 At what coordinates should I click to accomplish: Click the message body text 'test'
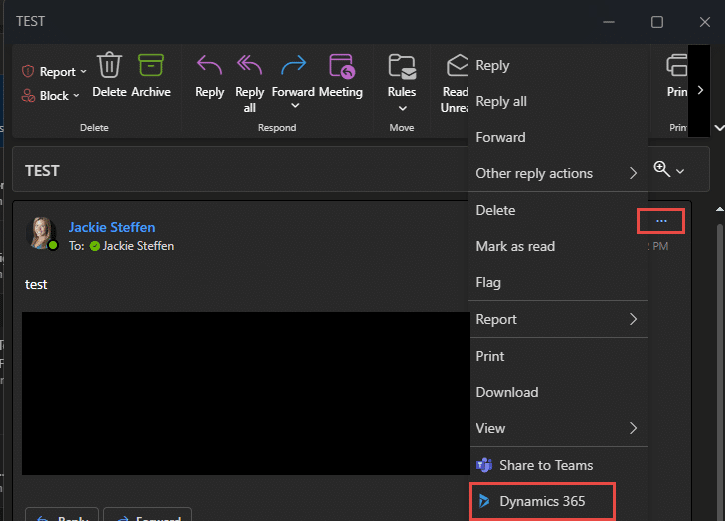pos(36,284)
